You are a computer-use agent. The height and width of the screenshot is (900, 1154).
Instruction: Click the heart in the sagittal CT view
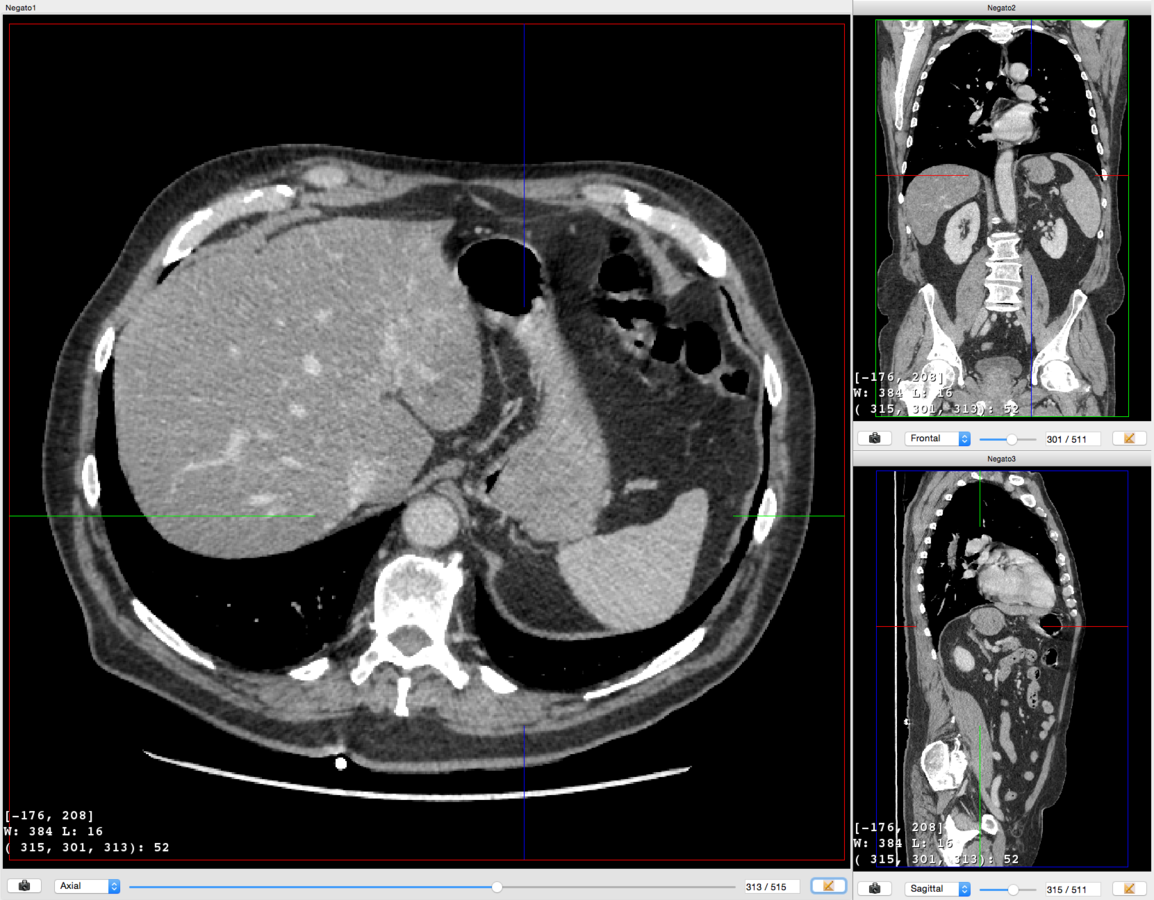[1019, 578]
